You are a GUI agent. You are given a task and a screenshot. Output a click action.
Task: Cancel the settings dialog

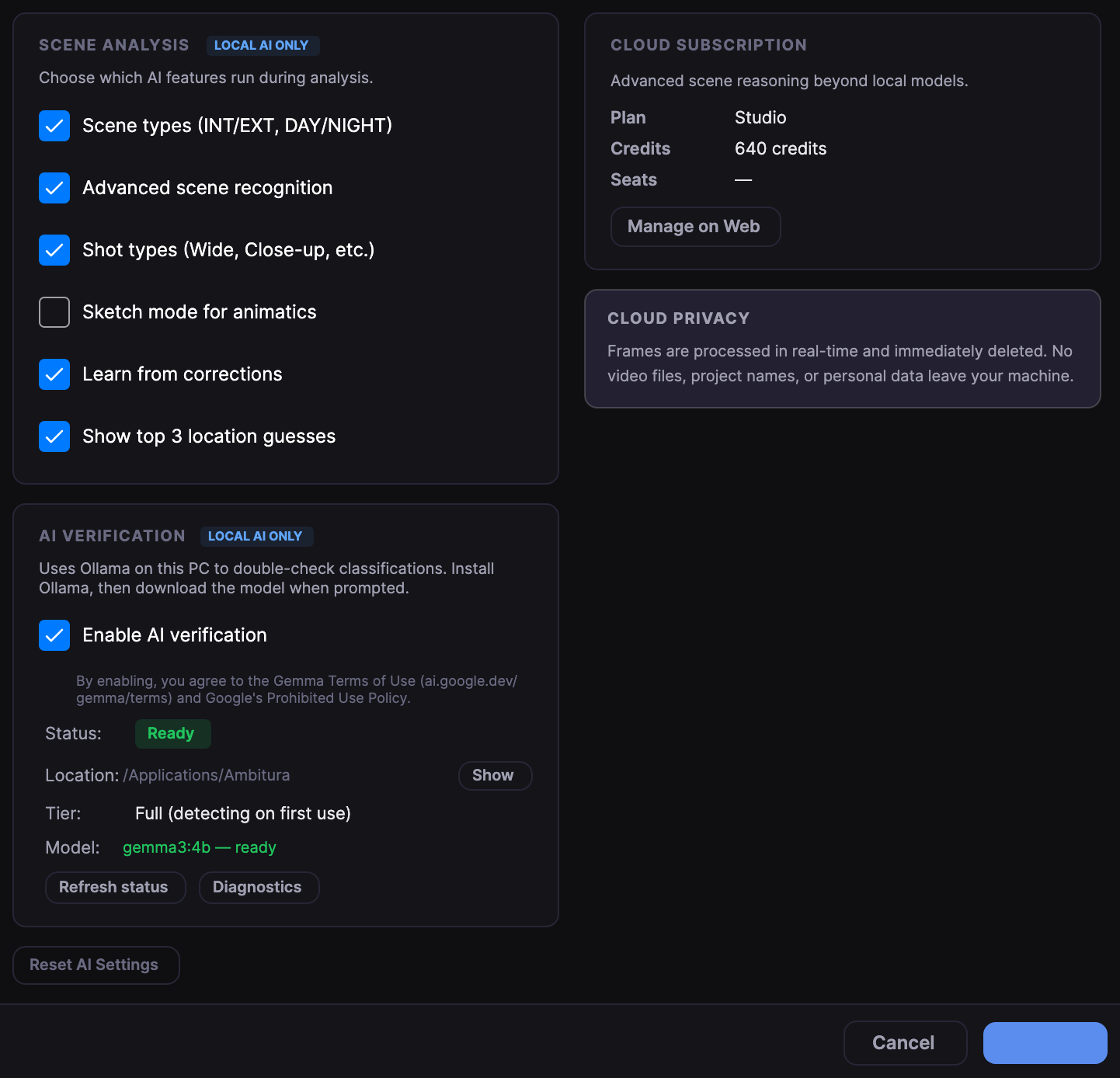pyautogui.click(x=905, y=1043)
